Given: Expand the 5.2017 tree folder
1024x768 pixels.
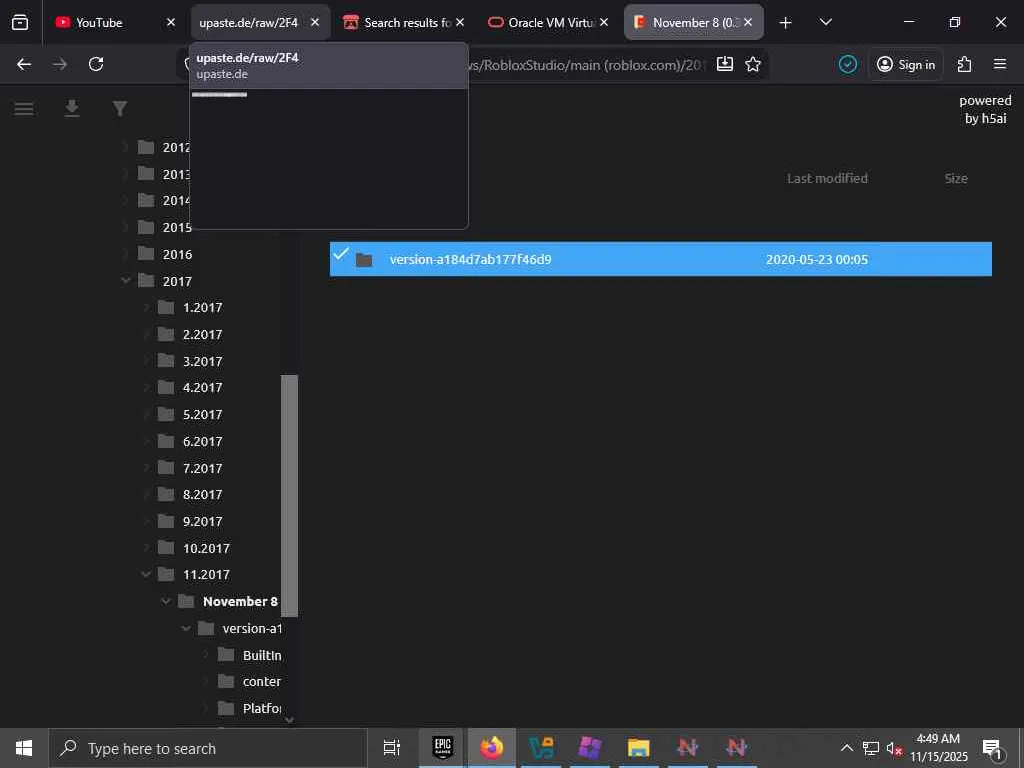Looking at the screenshot, I should tap(146, 415).
